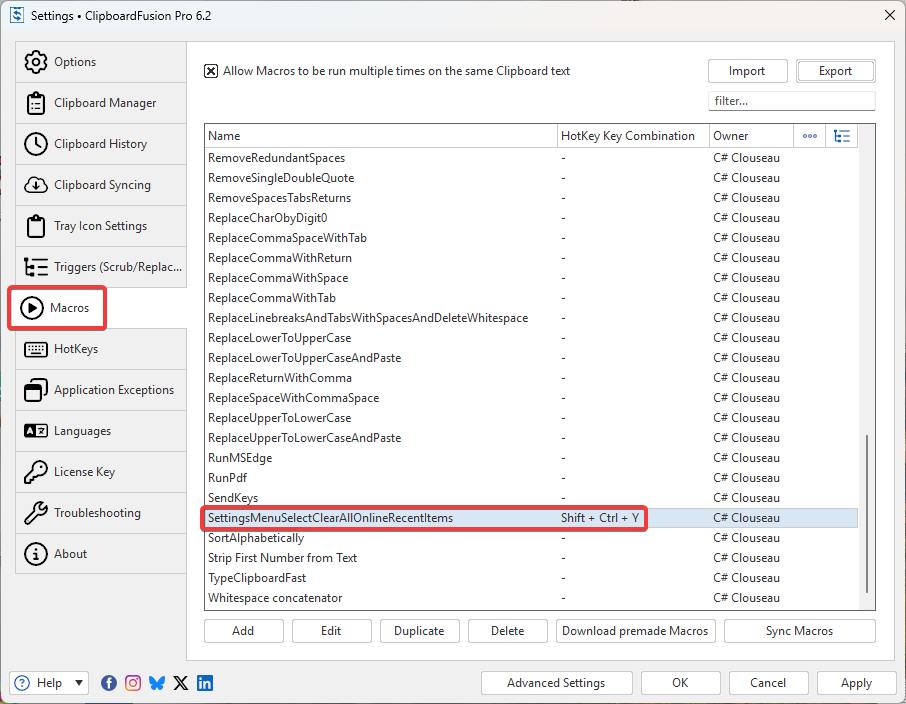Click the three-dots column options icon
Viewport: 906px width, 704px height.
pos(810,136)
